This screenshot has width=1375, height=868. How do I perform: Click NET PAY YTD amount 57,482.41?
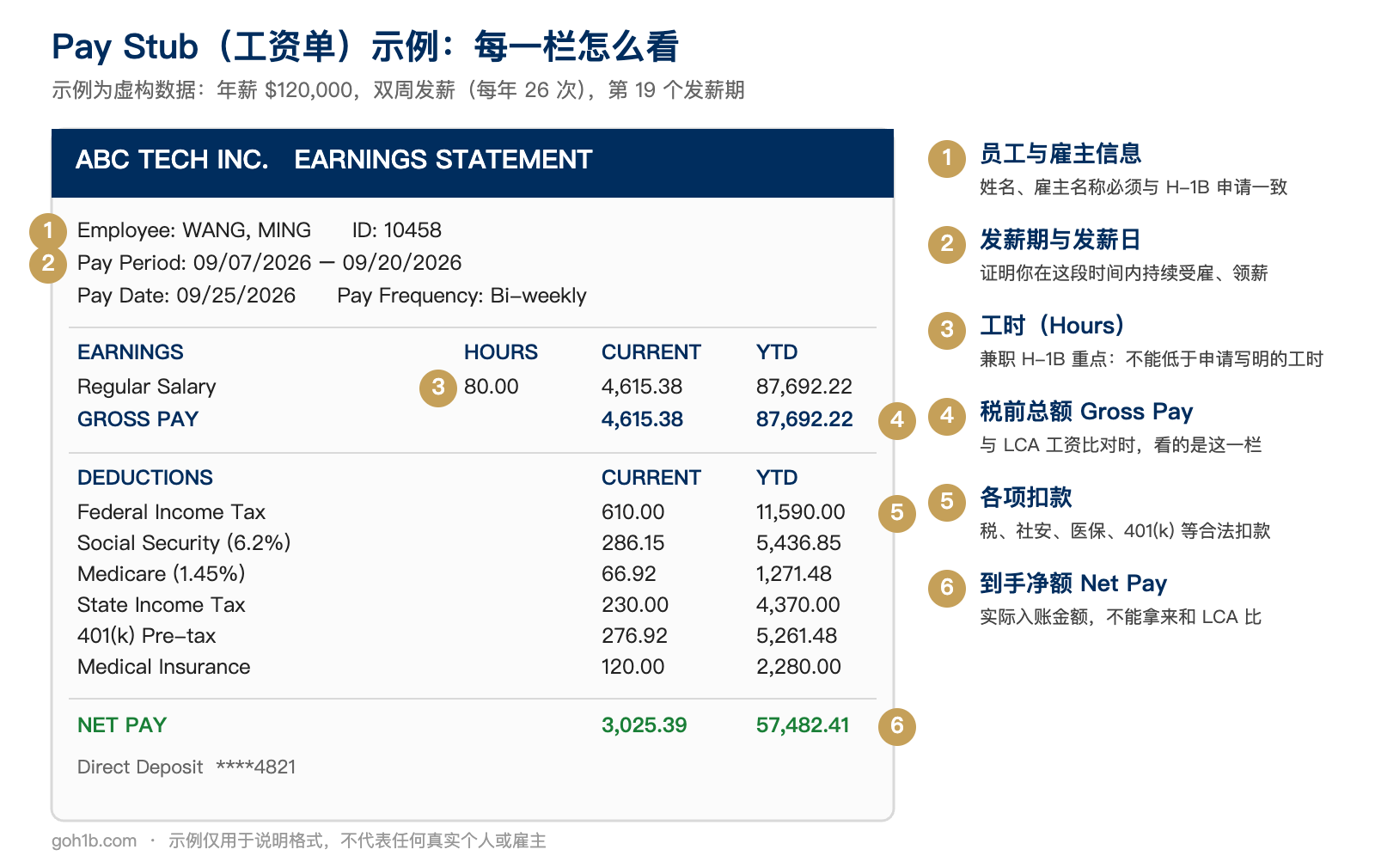click(x=803, y=725)
